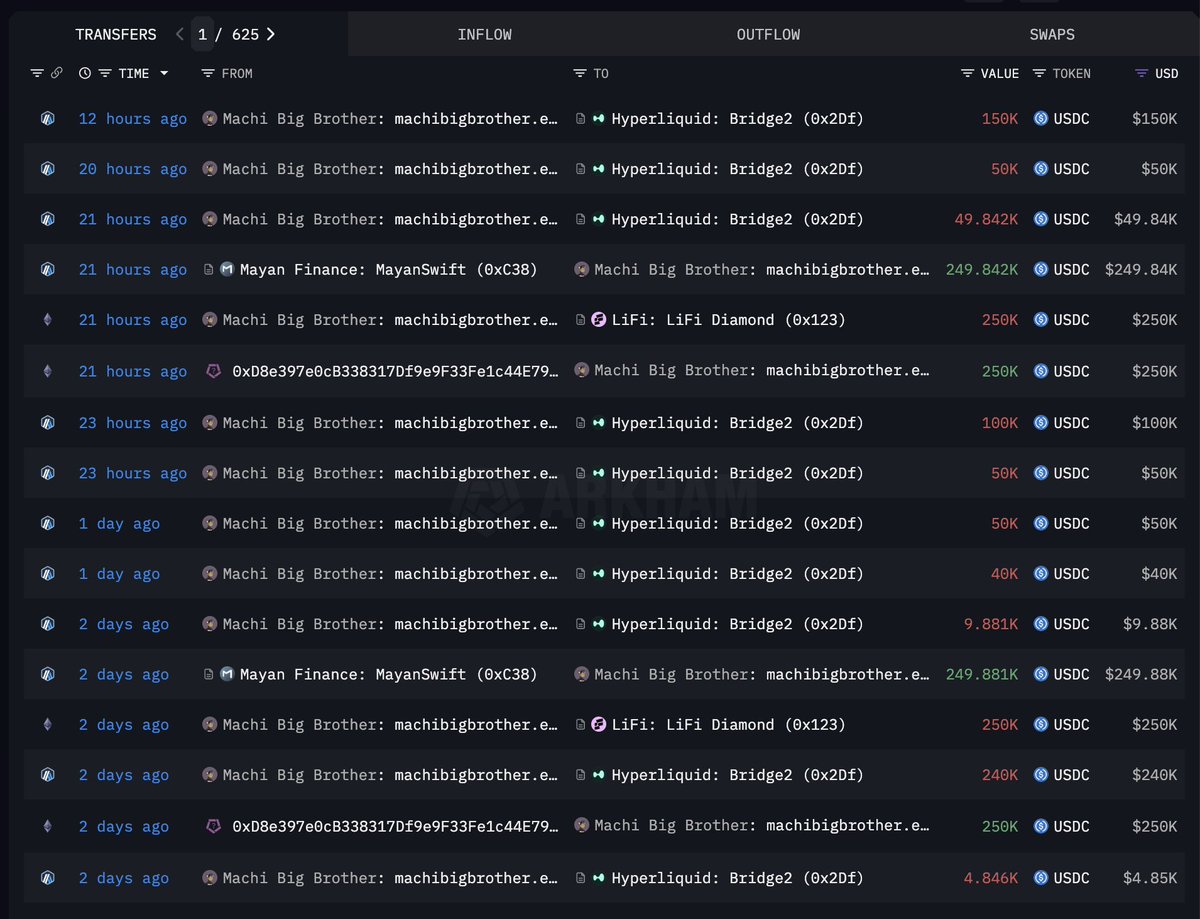The image size is (1200, 919).
Task: Switch to the INFLOW tab
Action: [485, 34]
